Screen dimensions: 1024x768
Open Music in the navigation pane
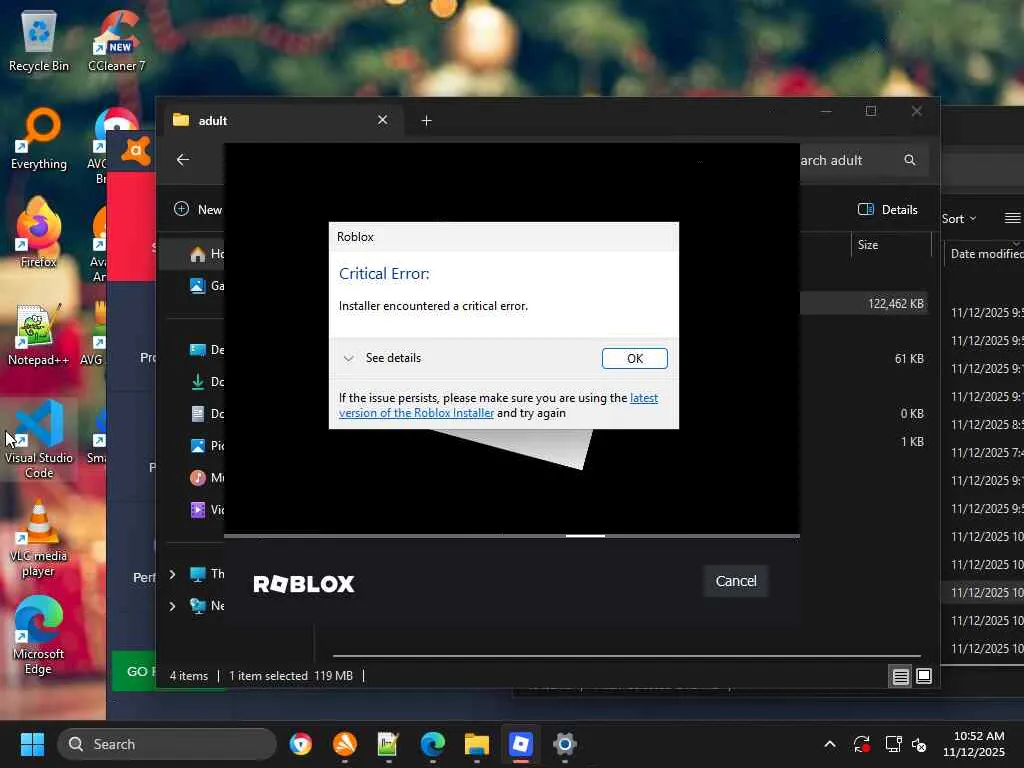coord(206,477)
